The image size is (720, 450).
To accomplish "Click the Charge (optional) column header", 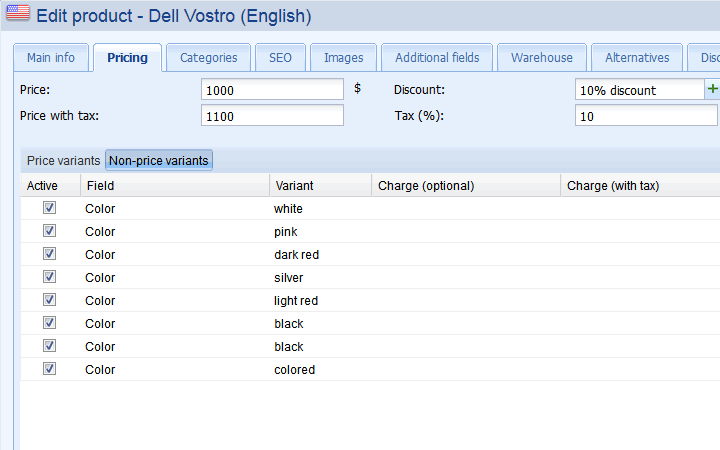I will click(x=466, y=186).
